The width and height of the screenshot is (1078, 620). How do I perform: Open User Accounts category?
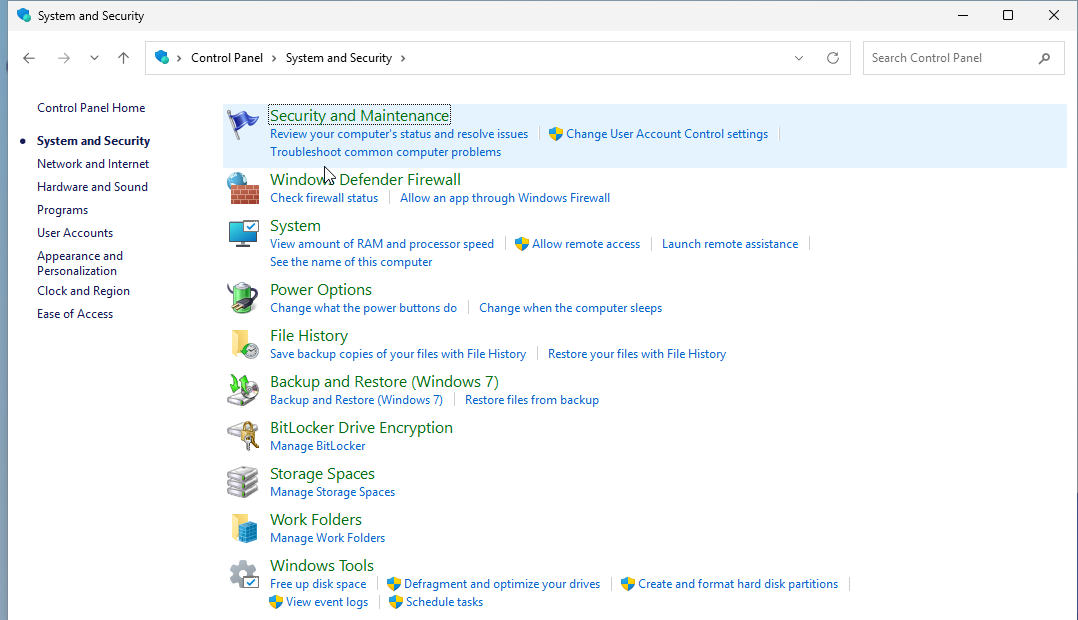click(75, 233)
